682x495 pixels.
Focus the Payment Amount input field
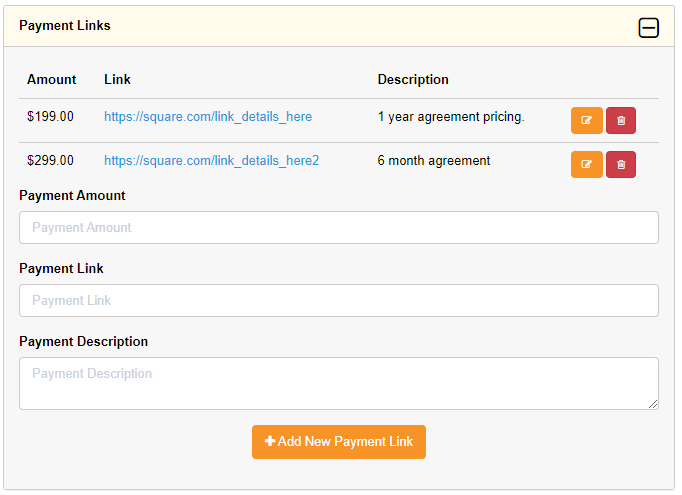[x=338, y=228]
